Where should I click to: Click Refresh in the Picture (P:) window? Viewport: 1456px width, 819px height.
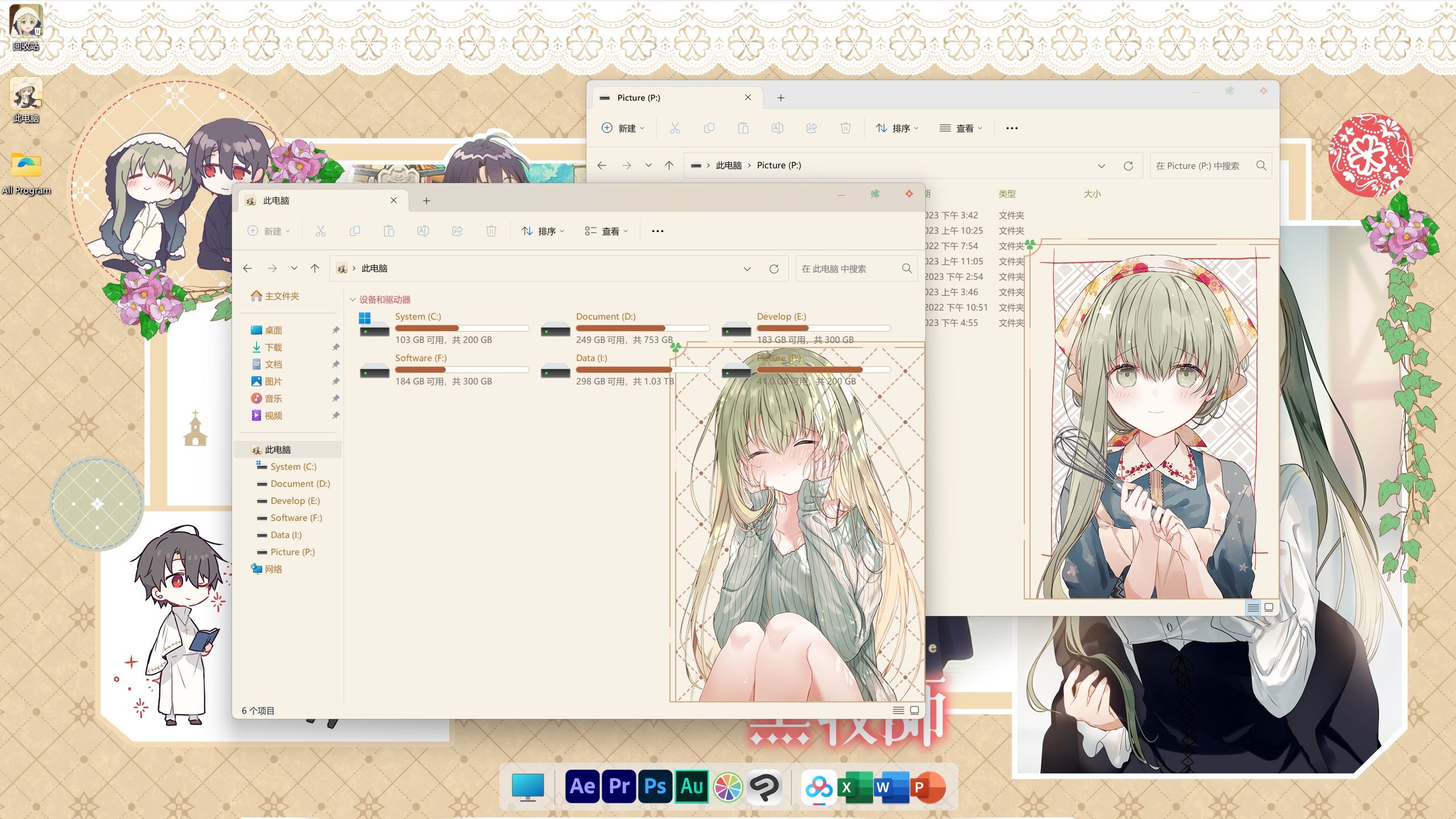point(1128,166)
